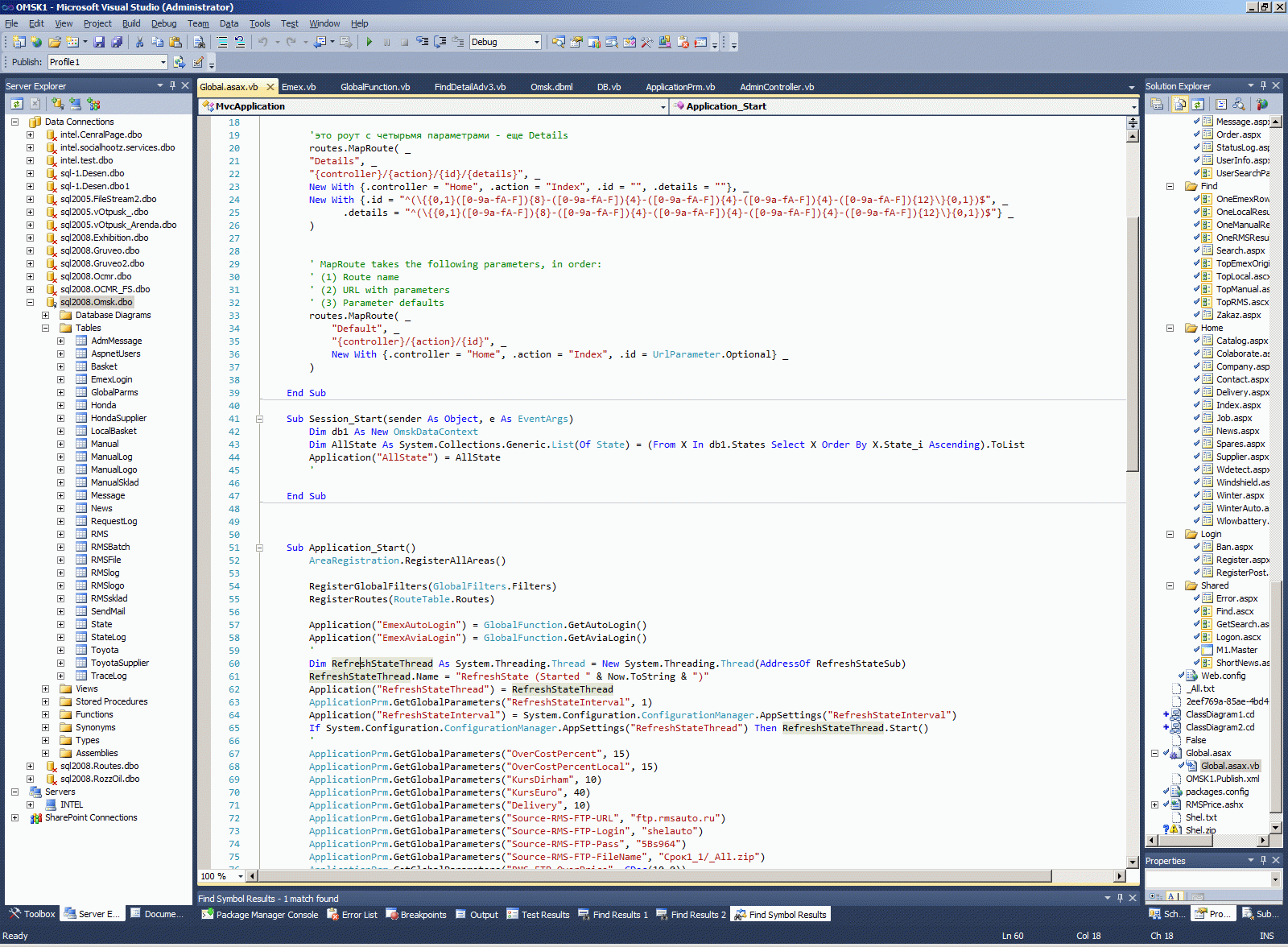This screenshot has width=1288, height=947.
Task: Open Package Manager Console tab
Action: [259, 915]
